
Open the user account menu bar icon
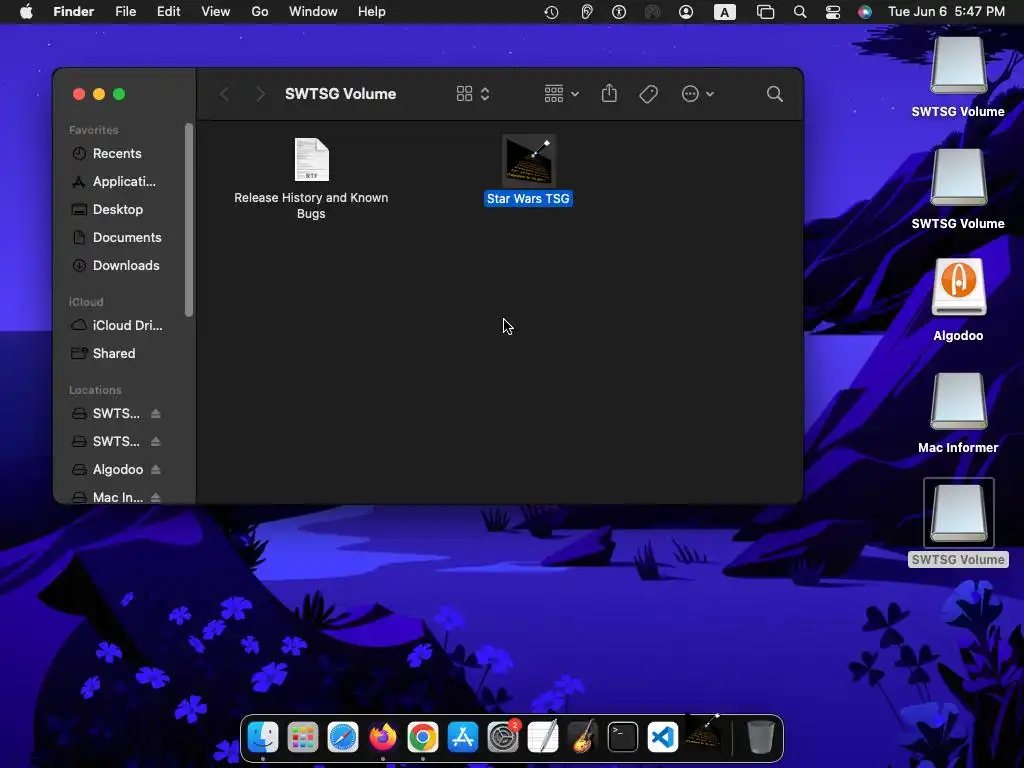[686, 12]
